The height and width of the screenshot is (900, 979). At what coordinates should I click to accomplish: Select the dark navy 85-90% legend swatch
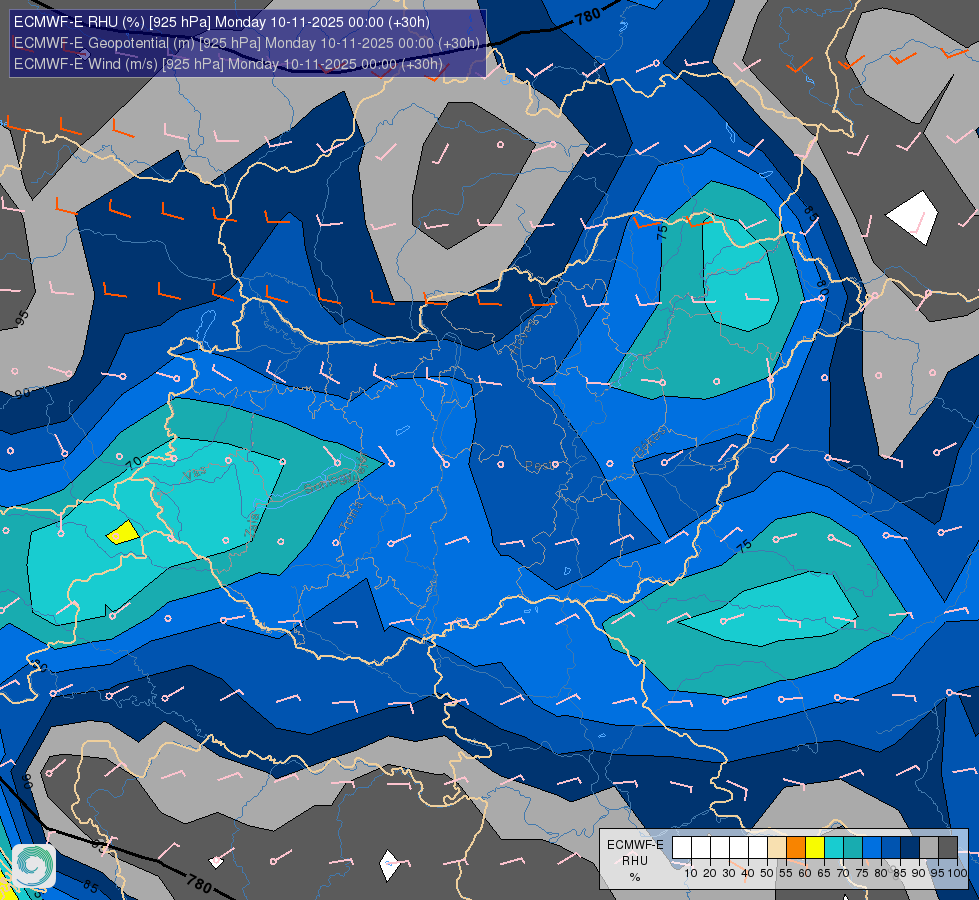910,848
